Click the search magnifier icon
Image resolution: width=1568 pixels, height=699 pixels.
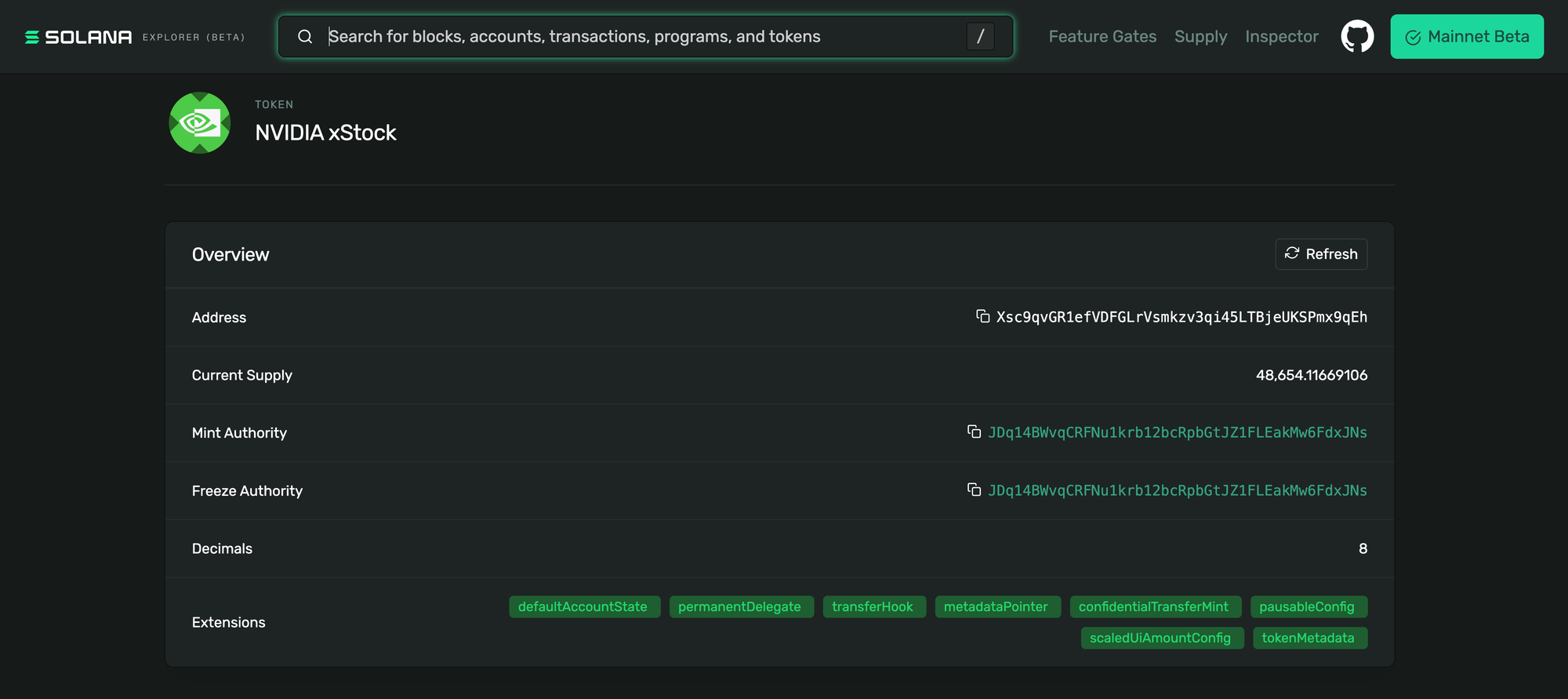(x=305, y=36)
